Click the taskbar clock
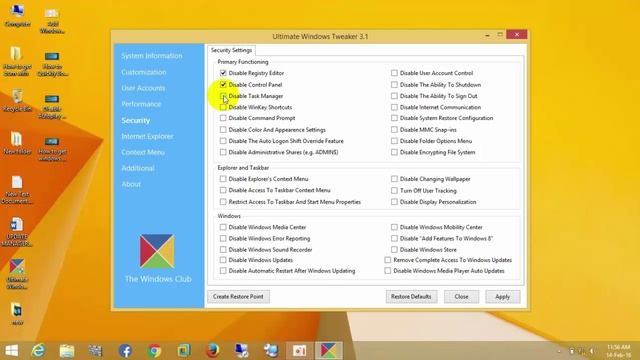640x360 pixels. pos(618,351)
